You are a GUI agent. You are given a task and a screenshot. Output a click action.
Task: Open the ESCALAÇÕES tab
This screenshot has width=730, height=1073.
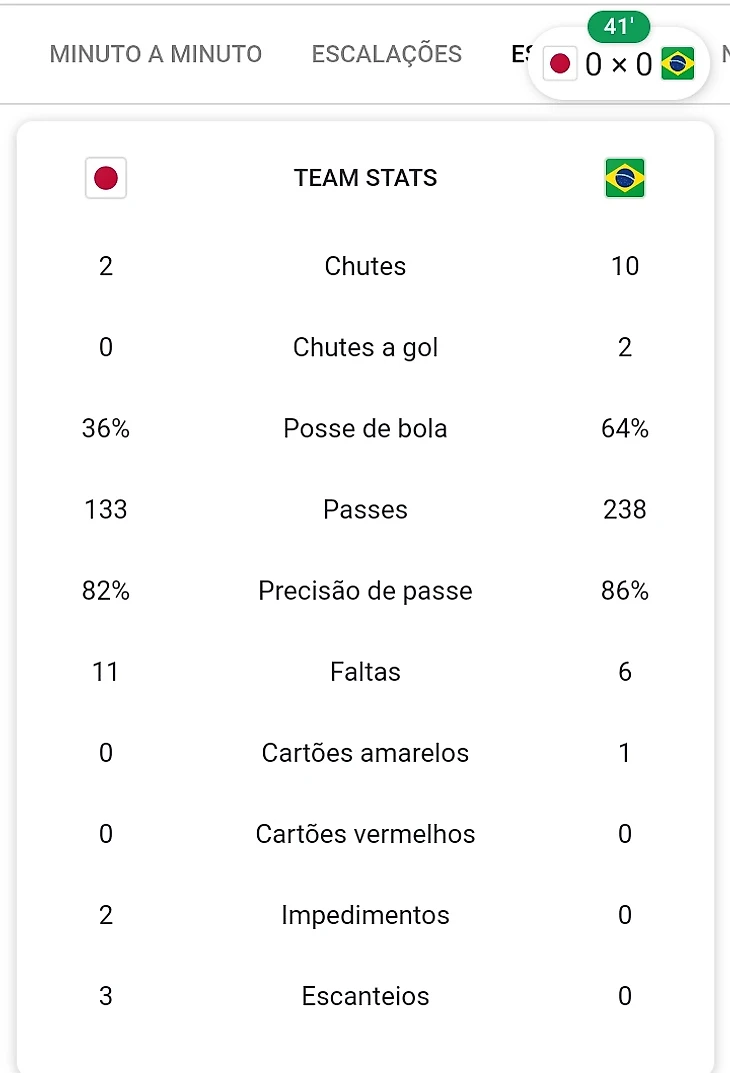pyautogui.click(x=387, y=54)
